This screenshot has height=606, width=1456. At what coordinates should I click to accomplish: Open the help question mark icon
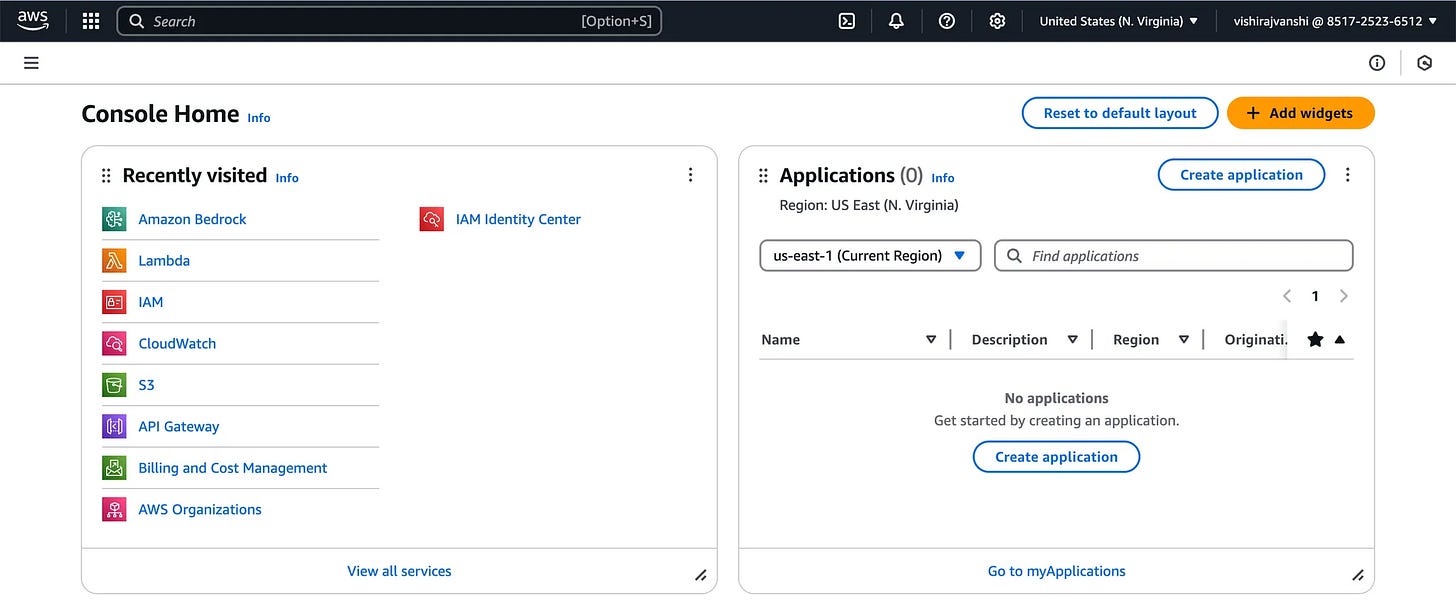[947, 21]
